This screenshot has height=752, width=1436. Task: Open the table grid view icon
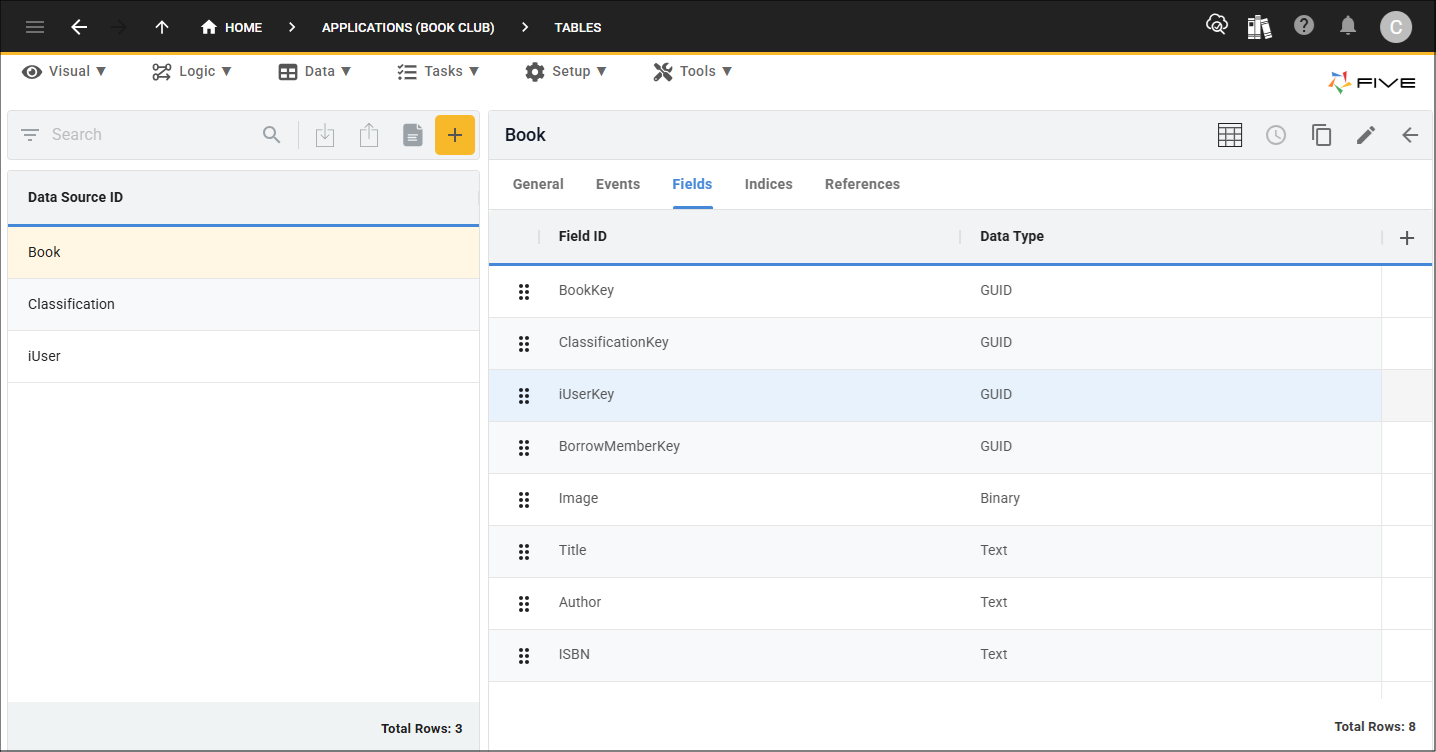point(1230,135)
